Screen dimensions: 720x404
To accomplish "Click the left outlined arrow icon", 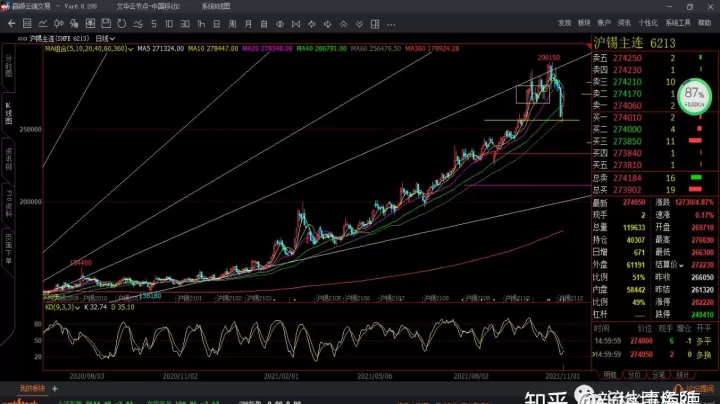I will 312,24.
